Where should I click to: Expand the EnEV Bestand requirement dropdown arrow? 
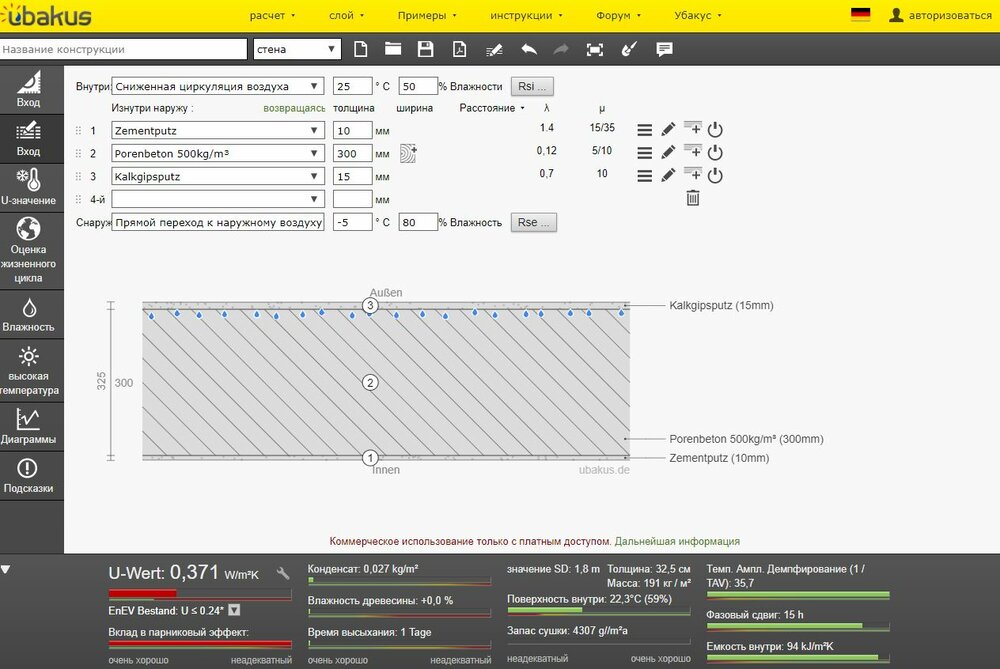[x=234, y=610]
